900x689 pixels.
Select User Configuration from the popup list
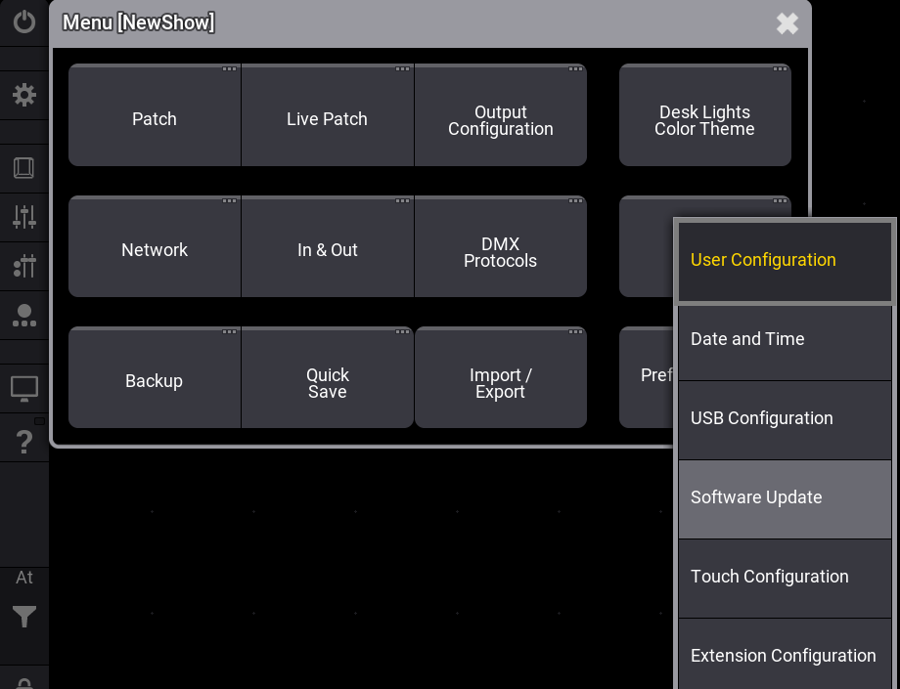pos(784,261)
